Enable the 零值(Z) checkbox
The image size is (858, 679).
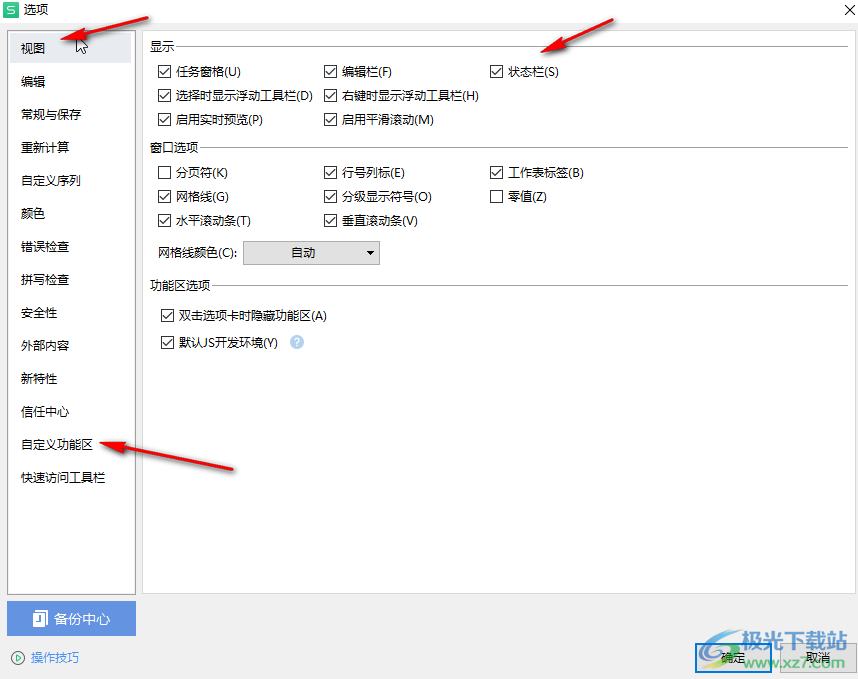pos(496,197)
